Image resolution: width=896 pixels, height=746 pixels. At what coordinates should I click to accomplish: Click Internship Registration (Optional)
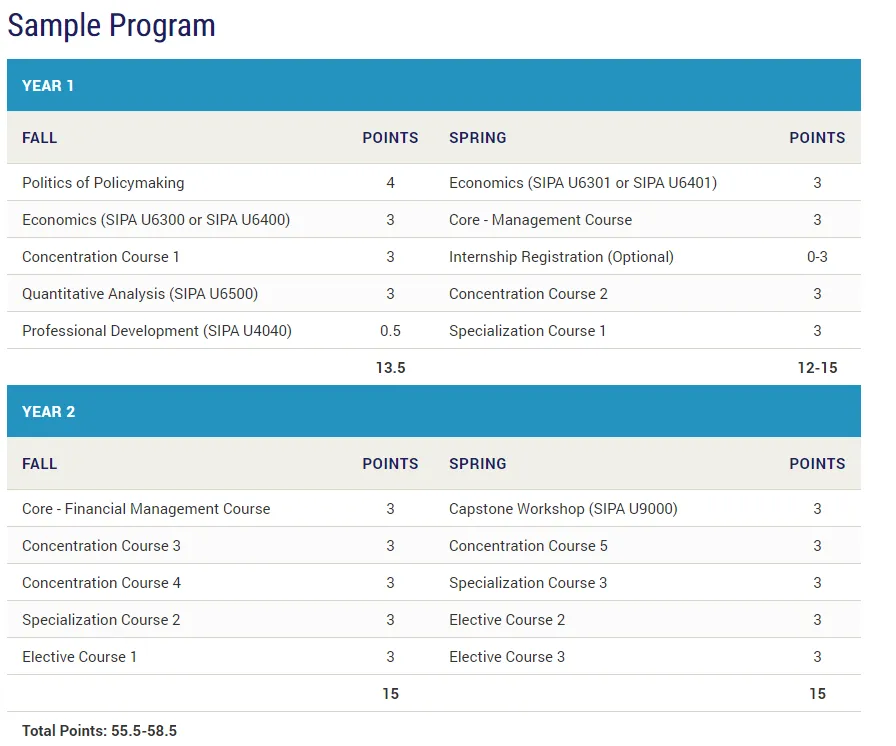click(561, 257)
